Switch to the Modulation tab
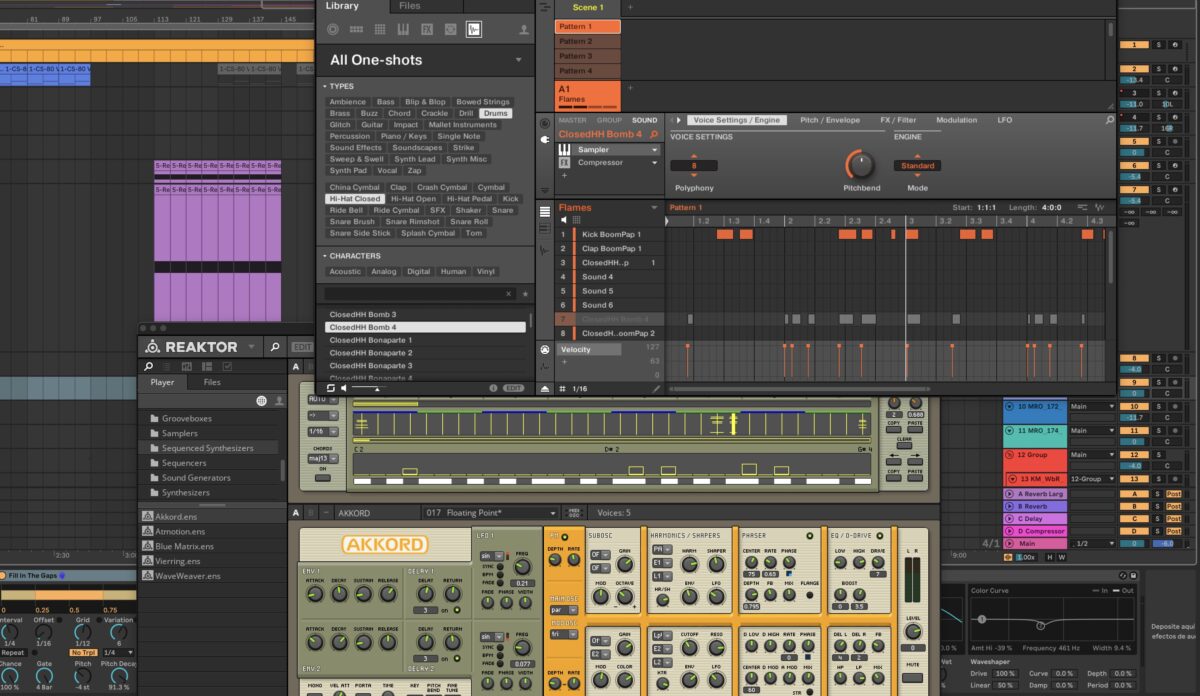The image size is (1200, 696). click(x=957, y=120)
